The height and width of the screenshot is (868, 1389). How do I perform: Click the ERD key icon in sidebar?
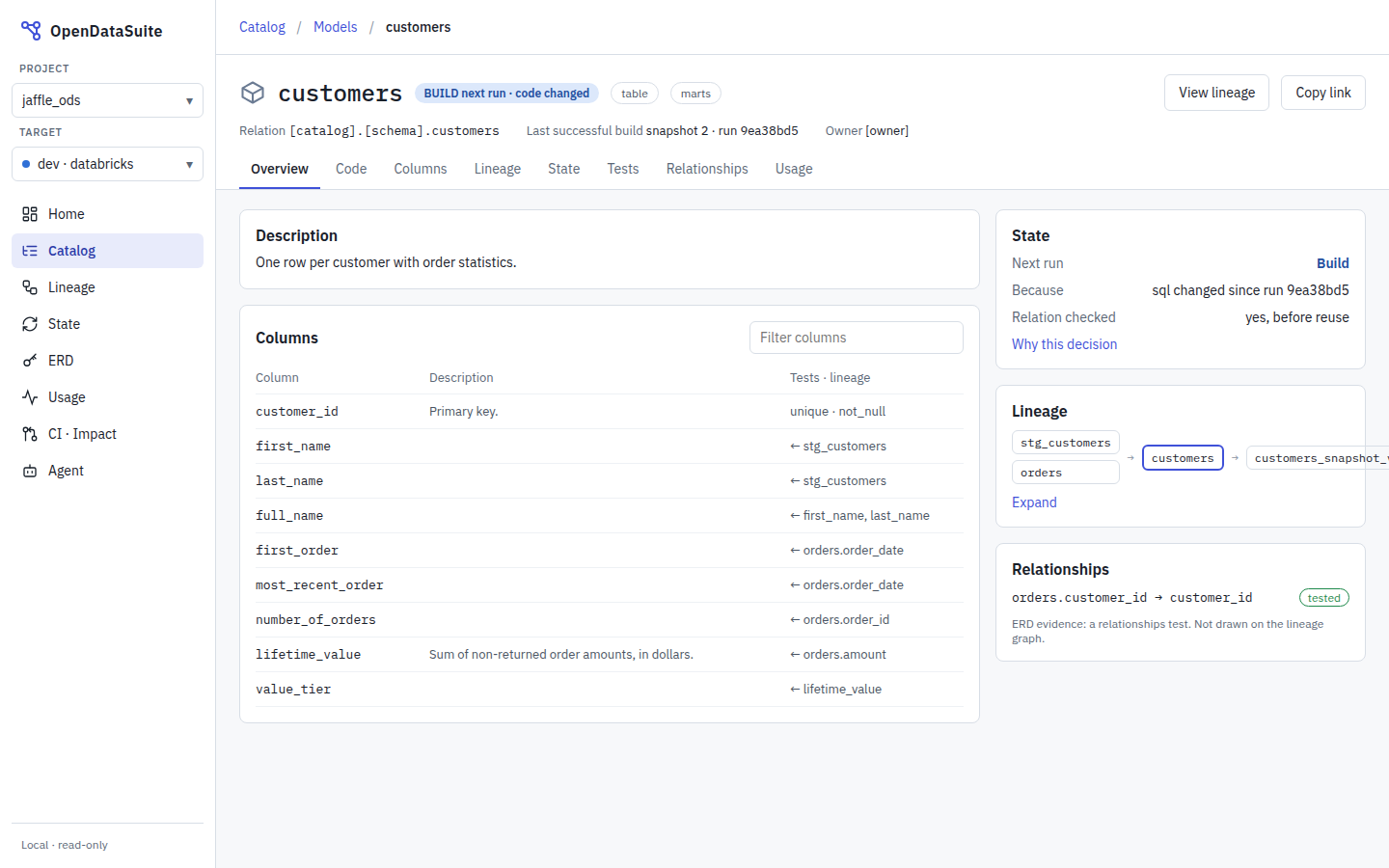[x=30, y=361]
